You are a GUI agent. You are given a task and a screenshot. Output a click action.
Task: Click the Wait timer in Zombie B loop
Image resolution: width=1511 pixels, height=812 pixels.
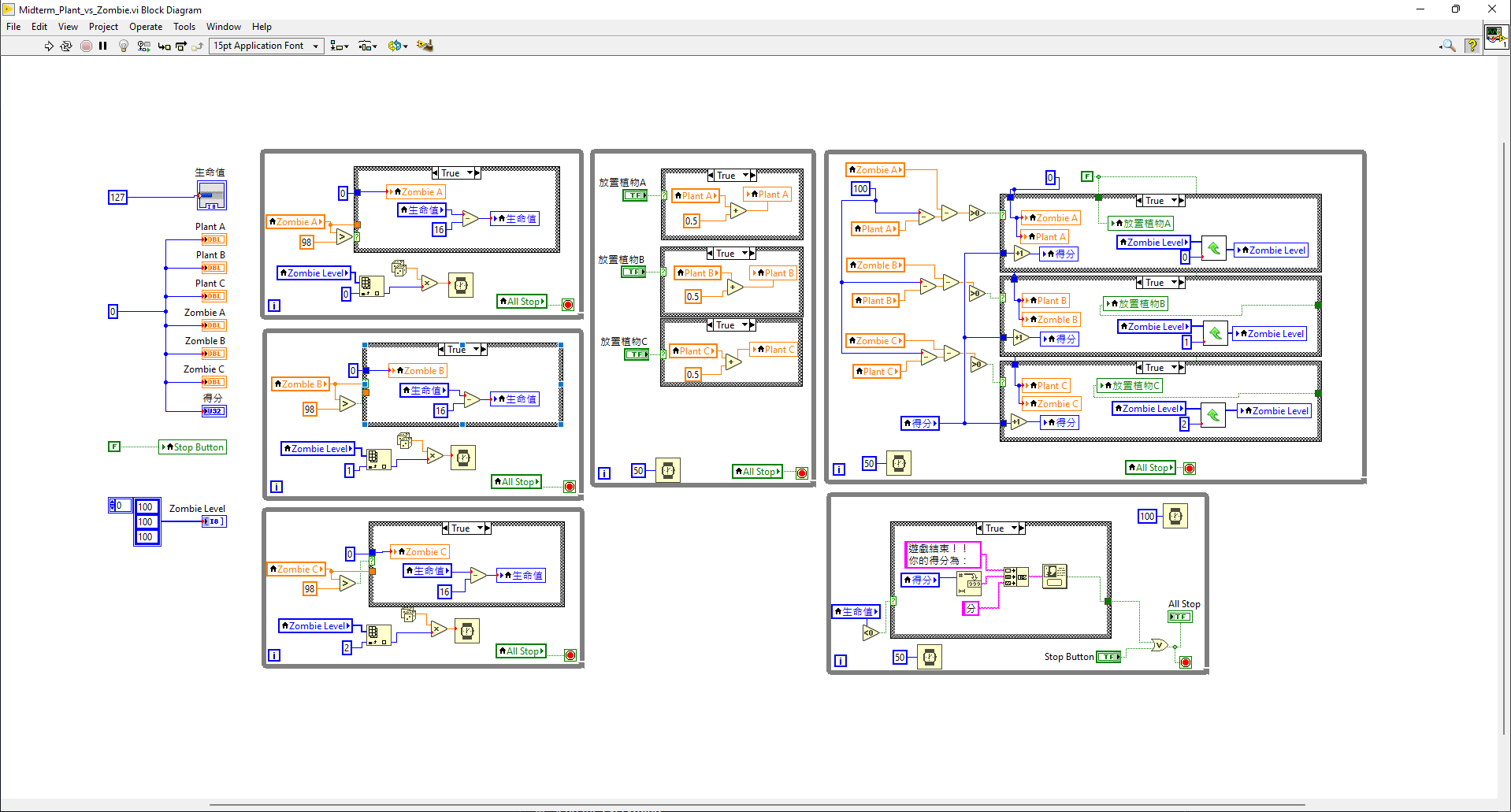point(463,458)
